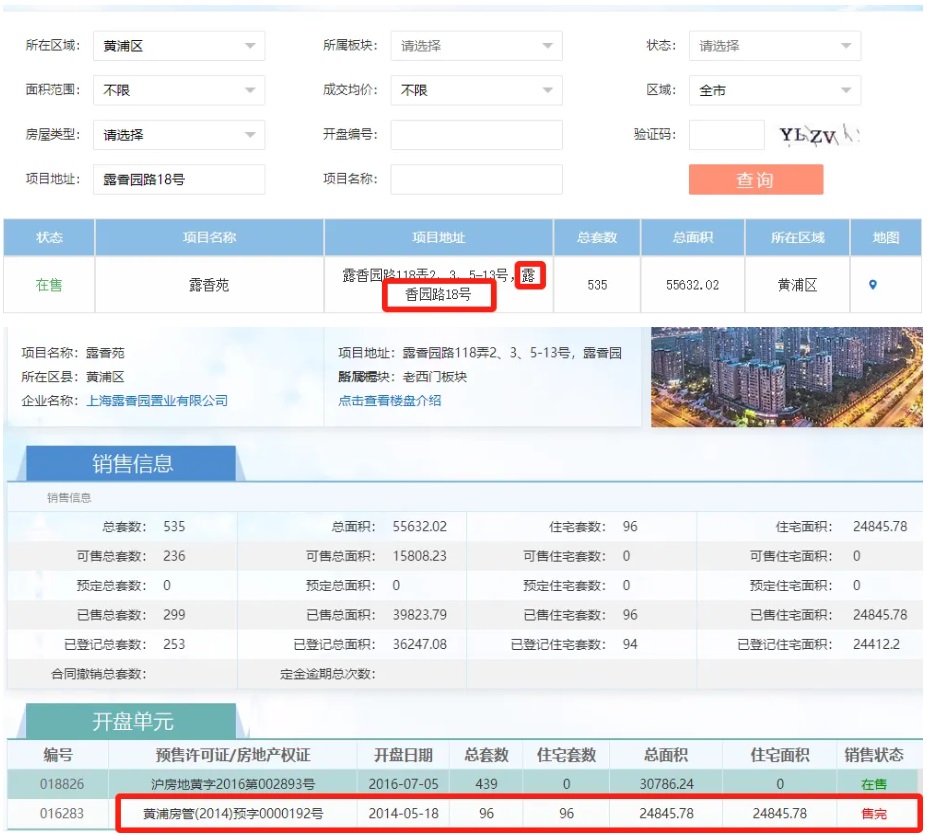Click the captcha verification image
The image size is (927, 836).
tap(817, 135)
